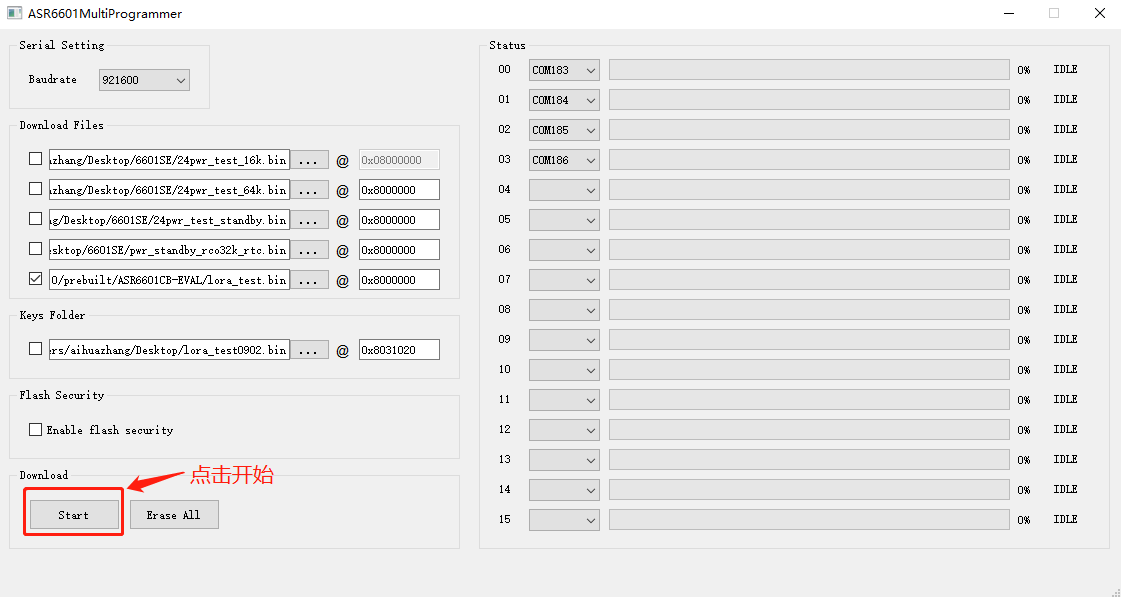
Task: Check the Keys Folder lora_test0902.bin checkbox
Action: click(x=35, y=349)
